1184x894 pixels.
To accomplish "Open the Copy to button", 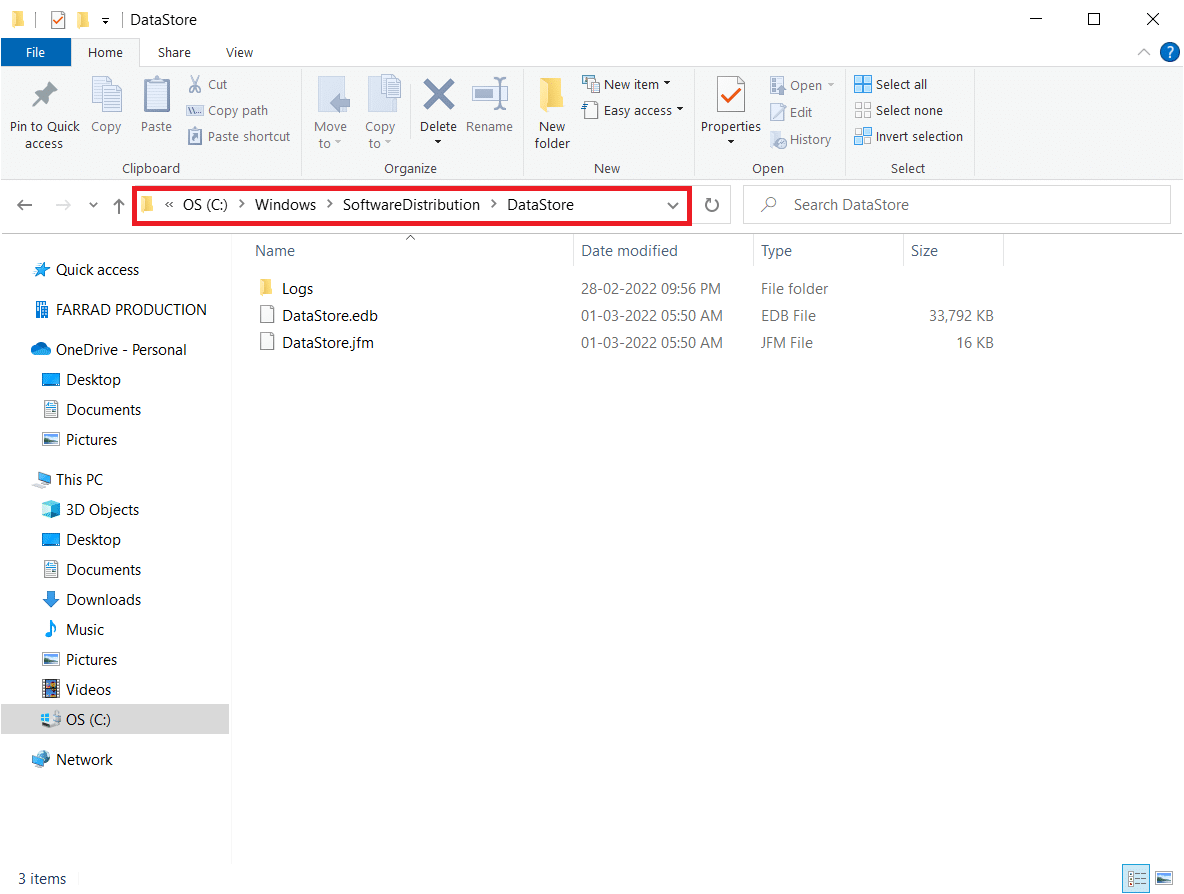I will 381,113.
